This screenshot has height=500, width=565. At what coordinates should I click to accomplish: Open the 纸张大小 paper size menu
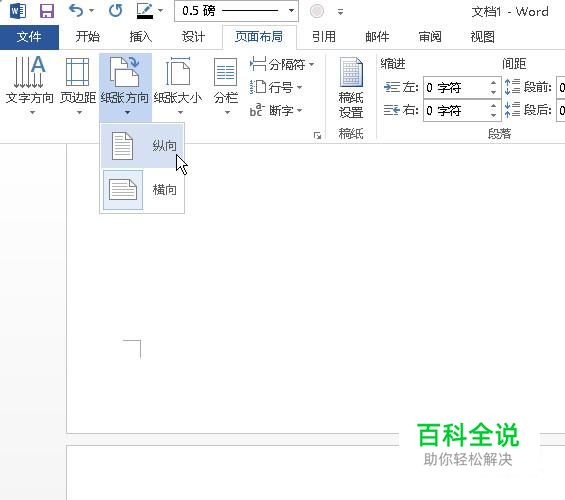pos(178,86)
